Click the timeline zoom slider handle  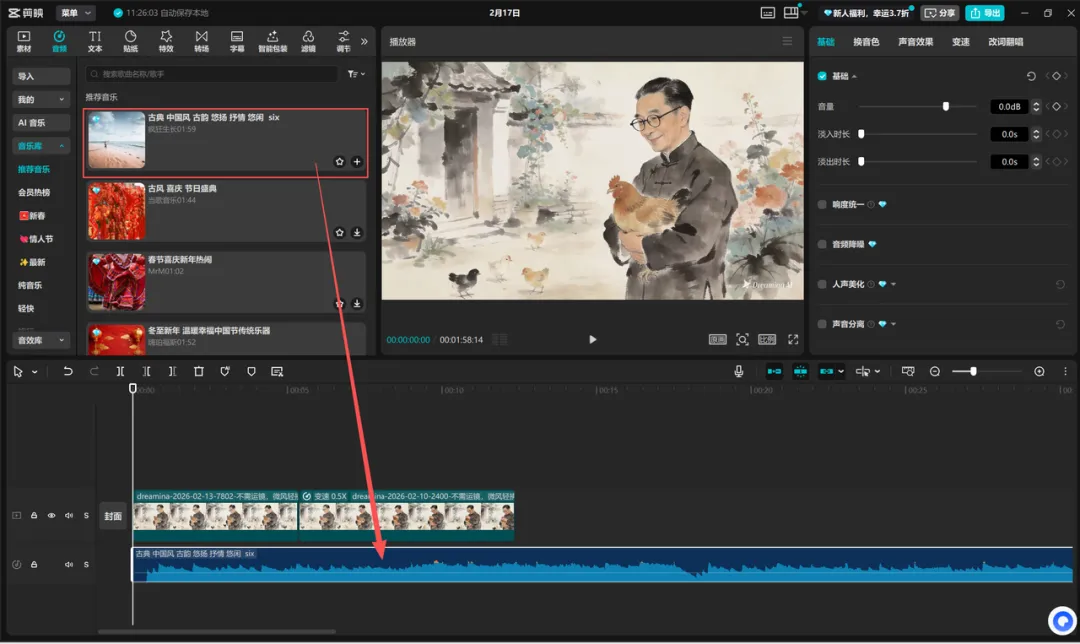[973, 371]
